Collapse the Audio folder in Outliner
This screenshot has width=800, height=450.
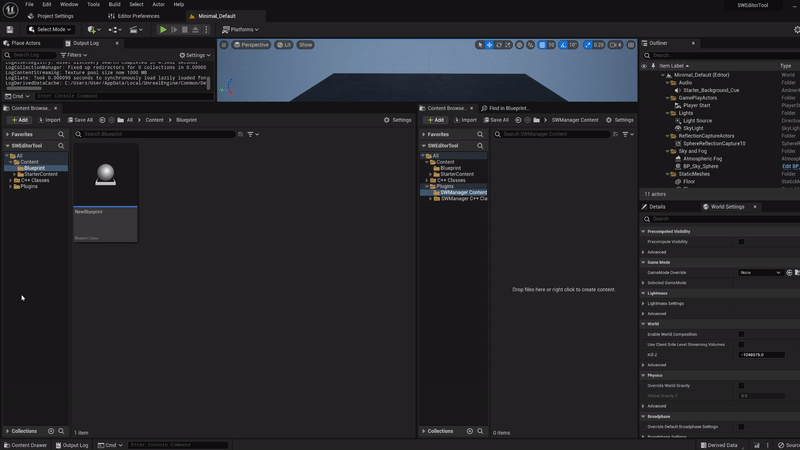pos(667,83)
